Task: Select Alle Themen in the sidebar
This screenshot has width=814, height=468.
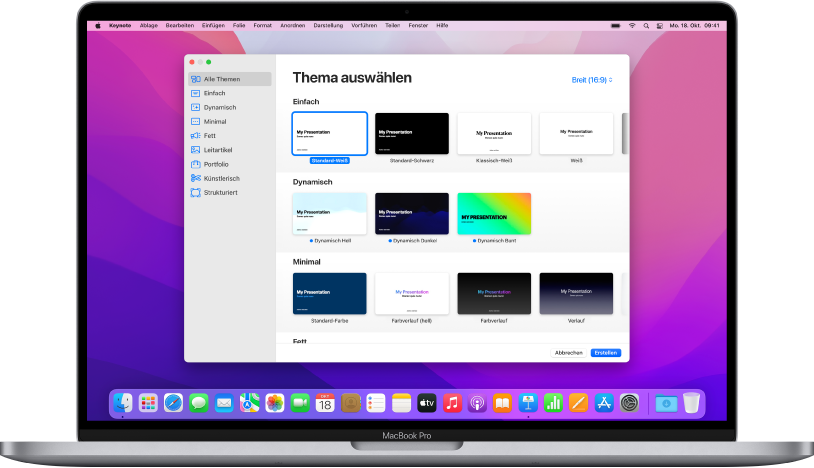Action: click(229, 79)
